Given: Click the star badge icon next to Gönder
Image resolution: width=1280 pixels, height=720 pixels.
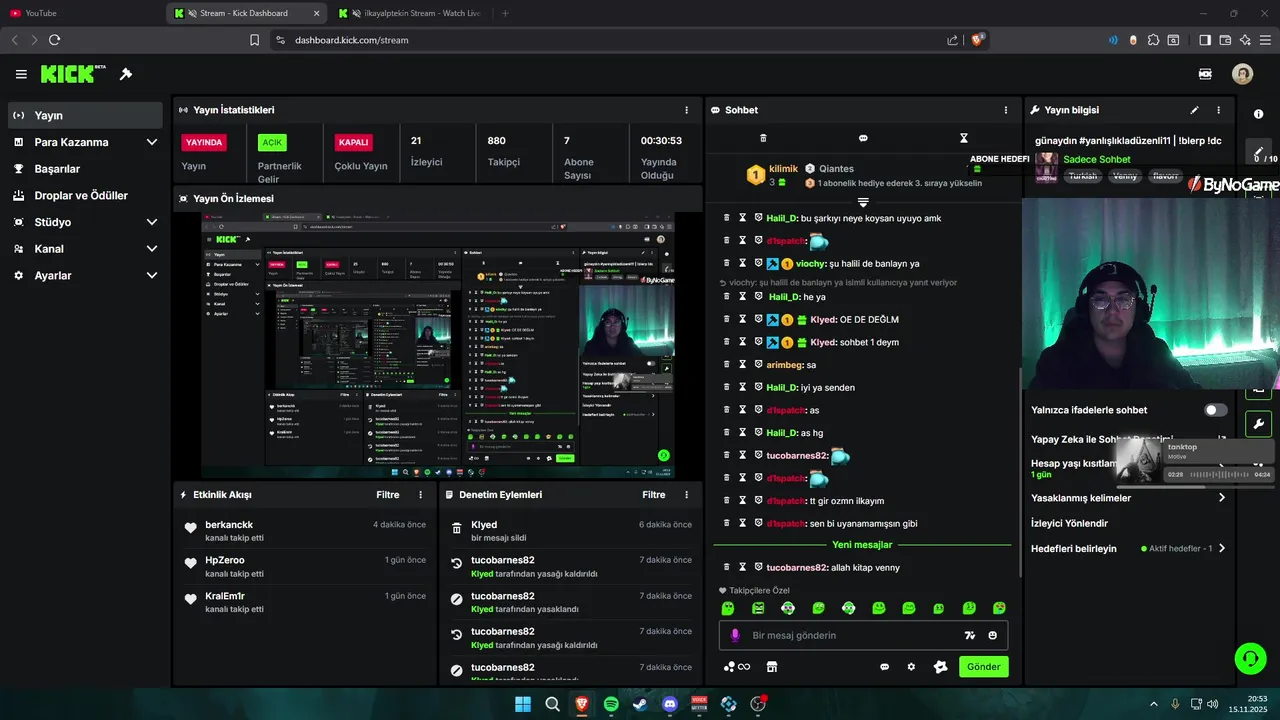Looking at the screenshot, I should click(x=940, y=667).
